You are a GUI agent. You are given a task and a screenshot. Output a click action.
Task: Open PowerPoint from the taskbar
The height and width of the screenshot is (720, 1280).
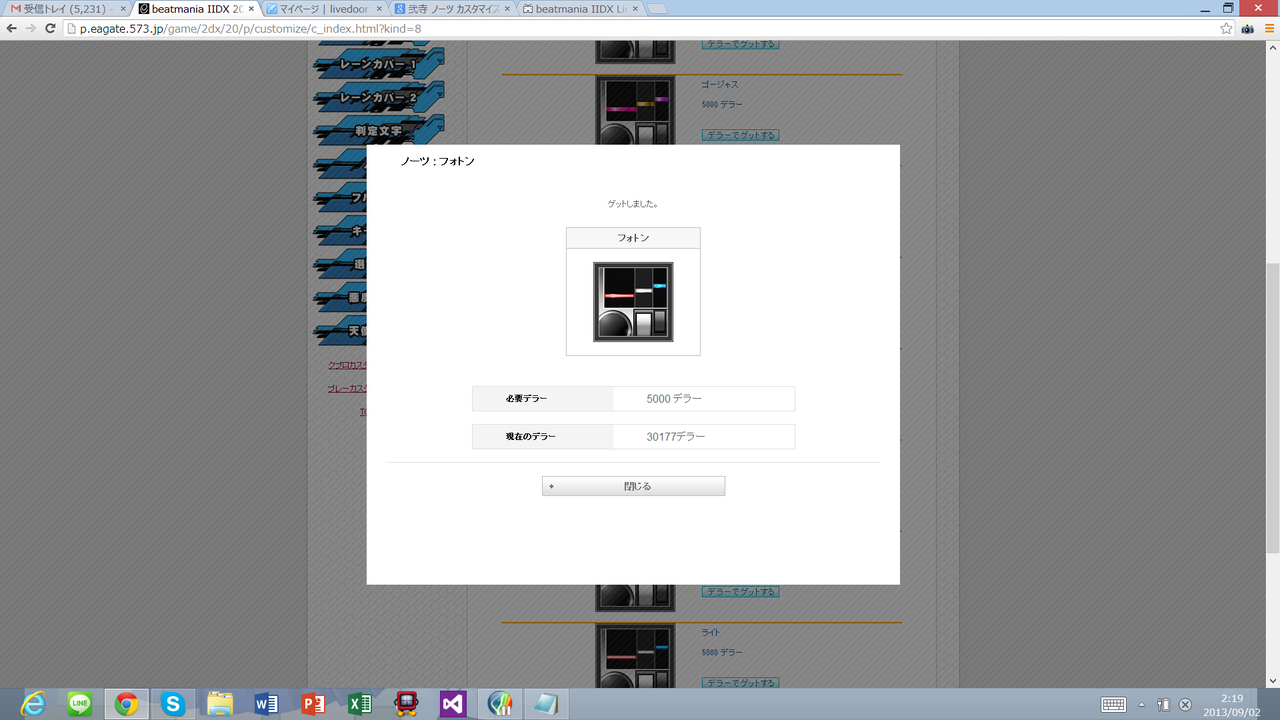[x=313, y=704]
